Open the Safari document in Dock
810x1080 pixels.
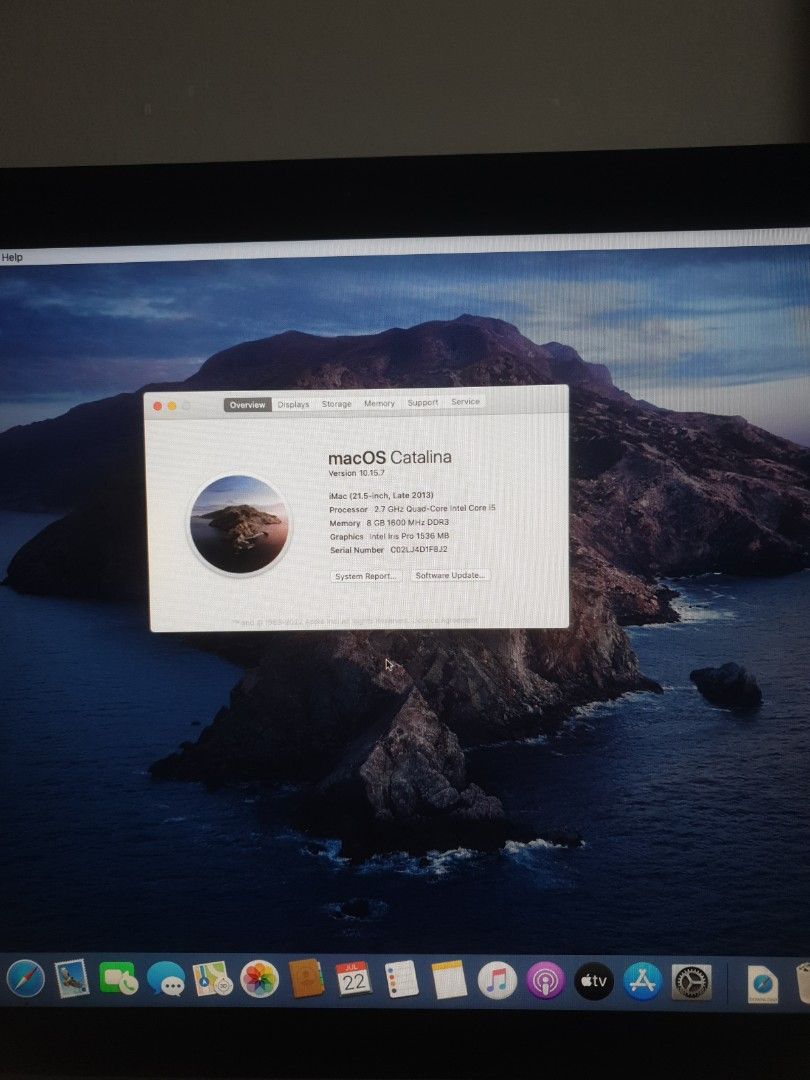tap(762, 985)
